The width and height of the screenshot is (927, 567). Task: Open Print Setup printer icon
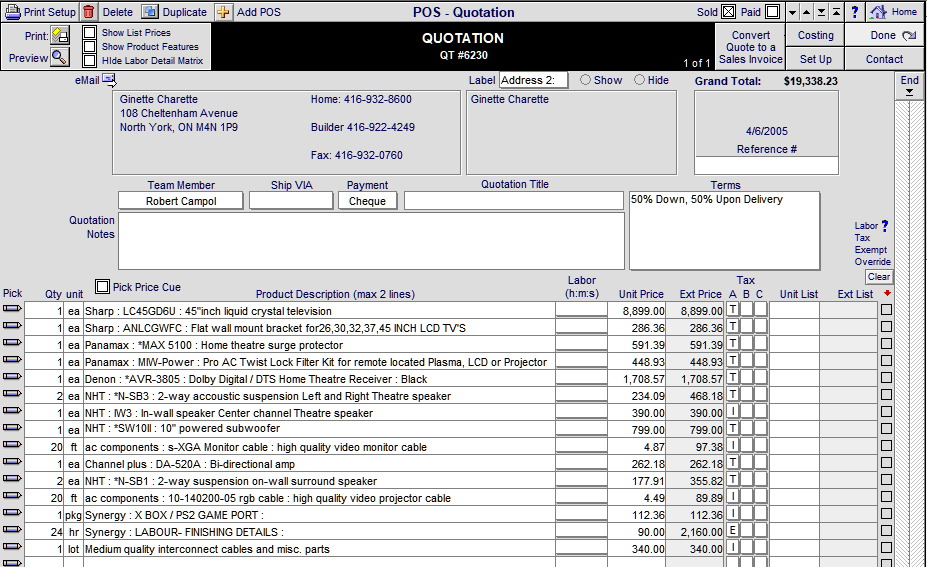12,12
